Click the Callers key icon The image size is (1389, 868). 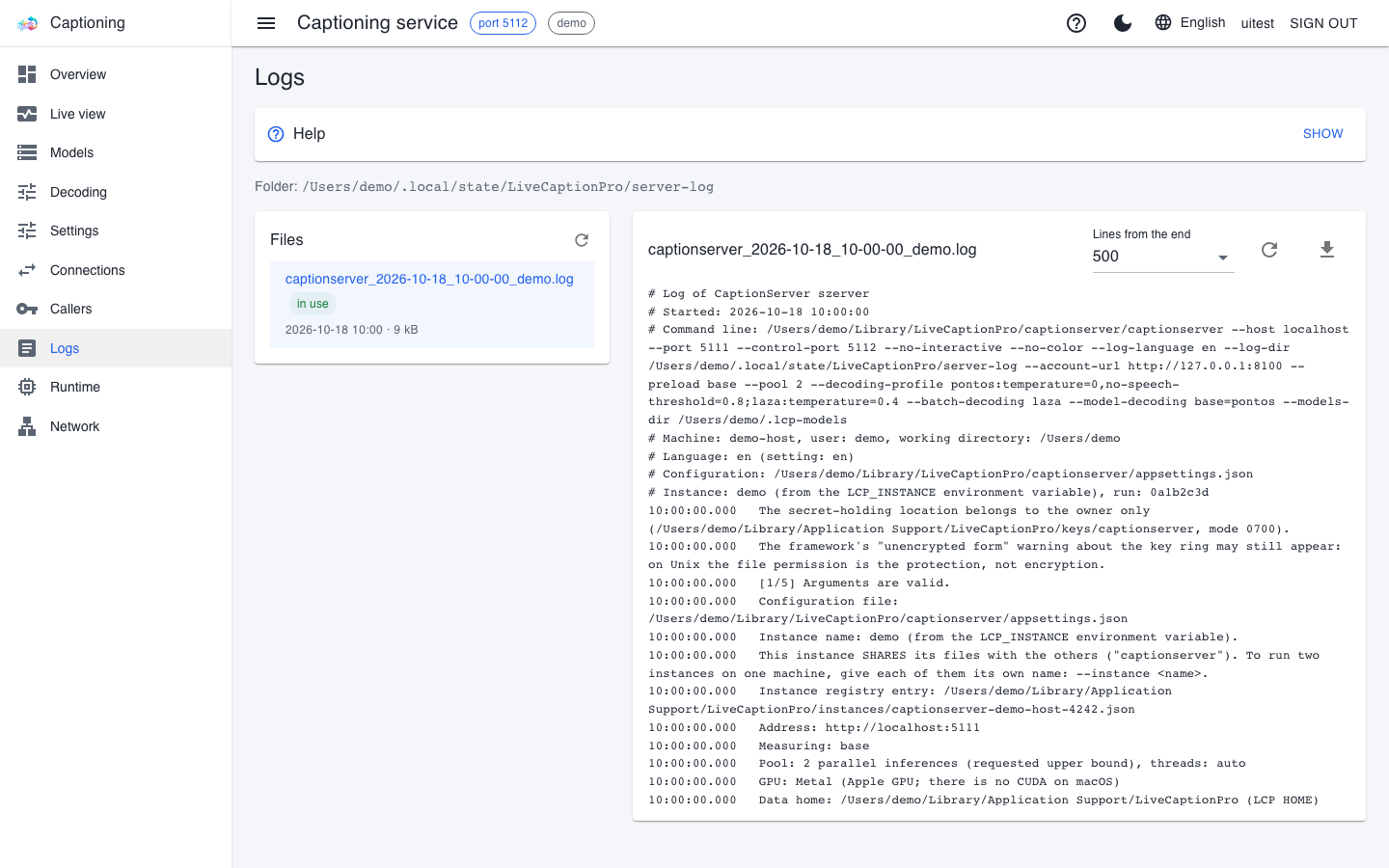(27, 309)
